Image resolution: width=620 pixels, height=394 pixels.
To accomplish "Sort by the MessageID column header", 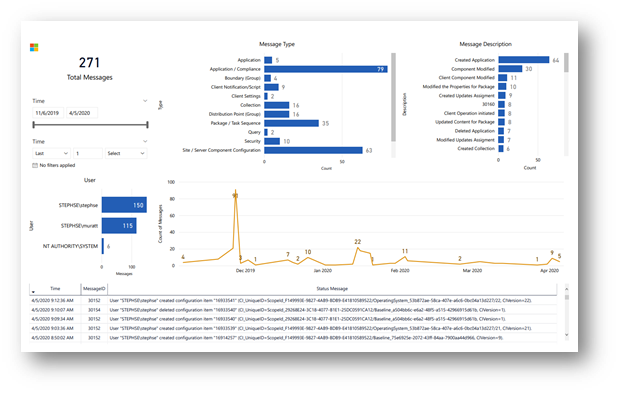I will (x=94, y=288).
